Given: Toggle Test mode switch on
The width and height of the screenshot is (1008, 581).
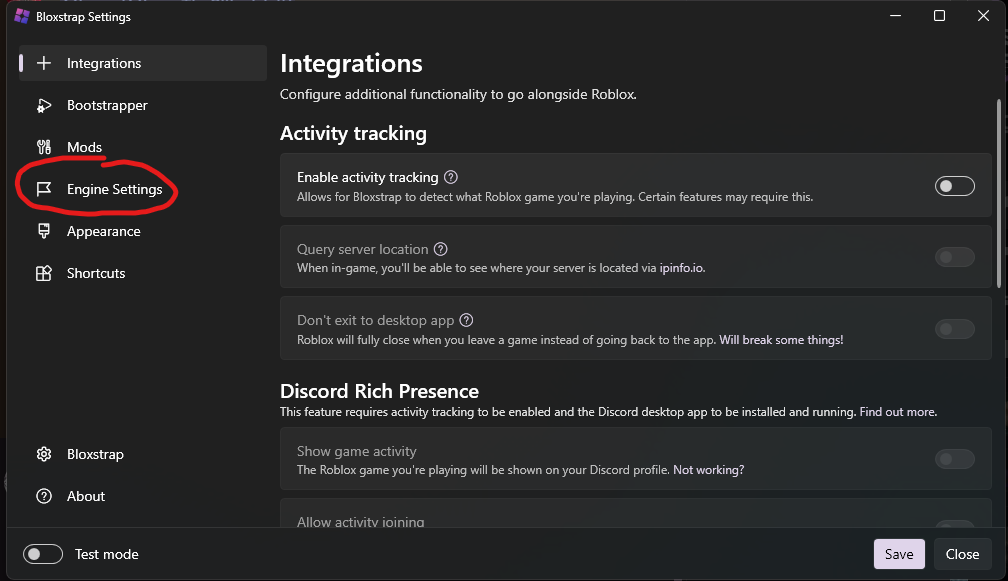Looking at the screenshot, I should click(43, 554).
